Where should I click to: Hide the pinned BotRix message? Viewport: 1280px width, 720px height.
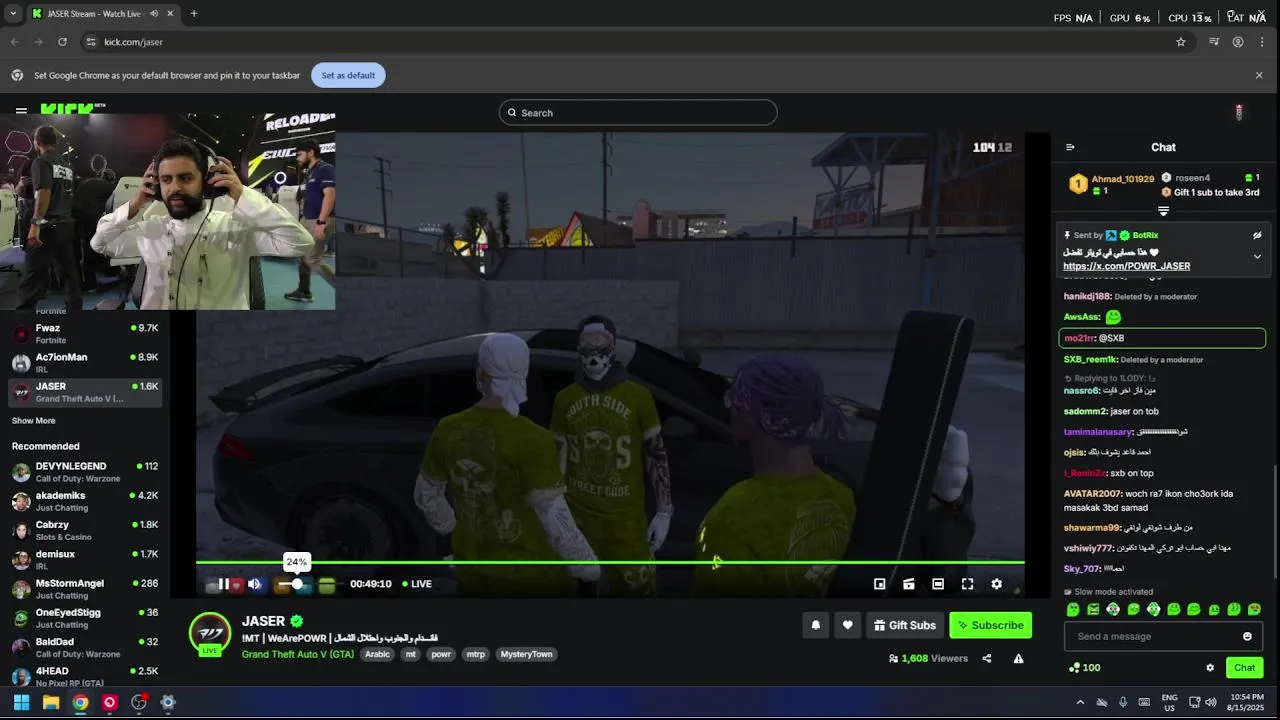pos(1257,236)
